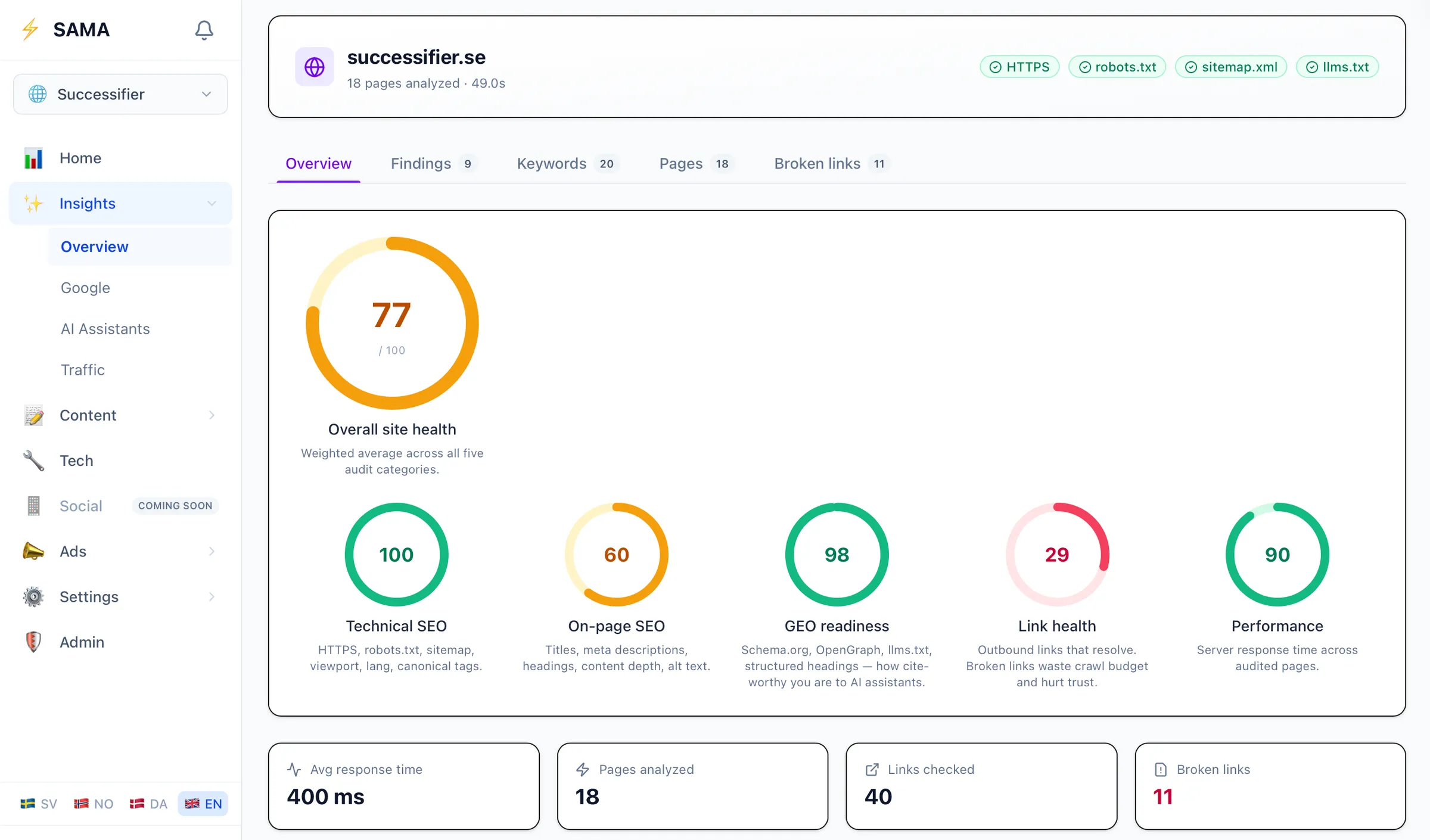Select Overview in the Insights submenu
This screenshot has height=840, width=1430.
(139, 247)
